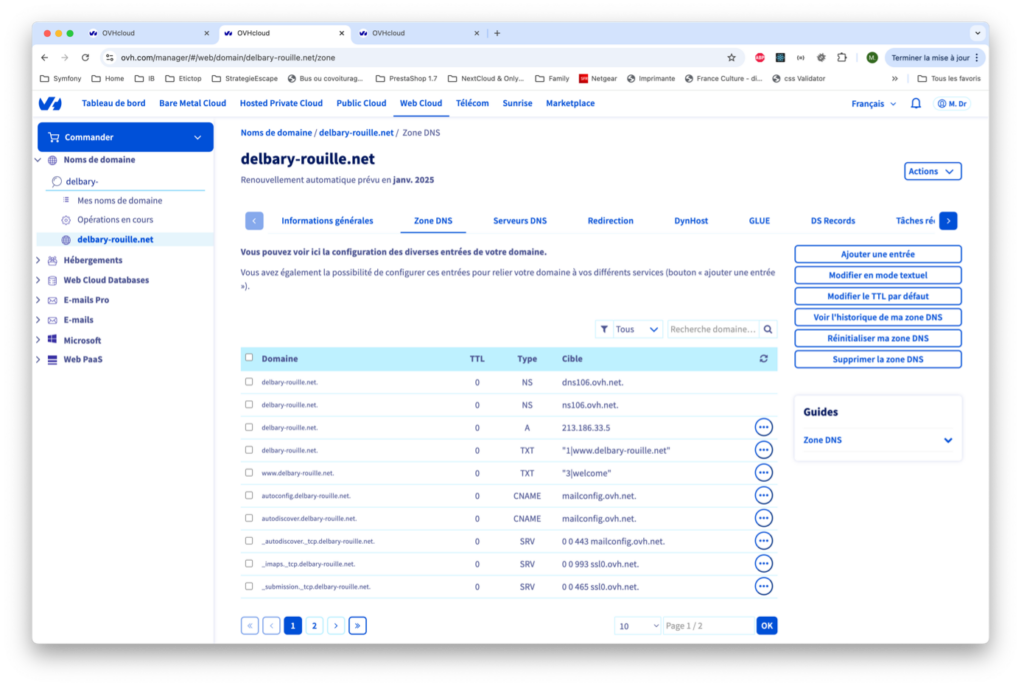This screenshot has height=689, width=1024.
Task: Click the Recherche domaine search field
Action: (x=713, y=329)
